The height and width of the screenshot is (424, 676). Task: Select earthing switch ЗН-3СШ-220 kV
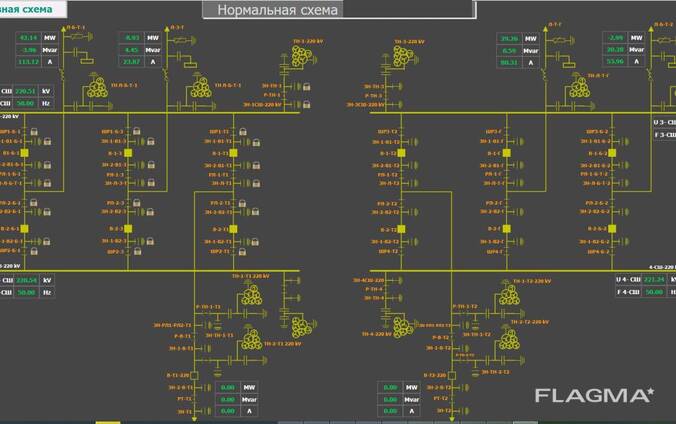pyautogui.click(x=394, y=104)
